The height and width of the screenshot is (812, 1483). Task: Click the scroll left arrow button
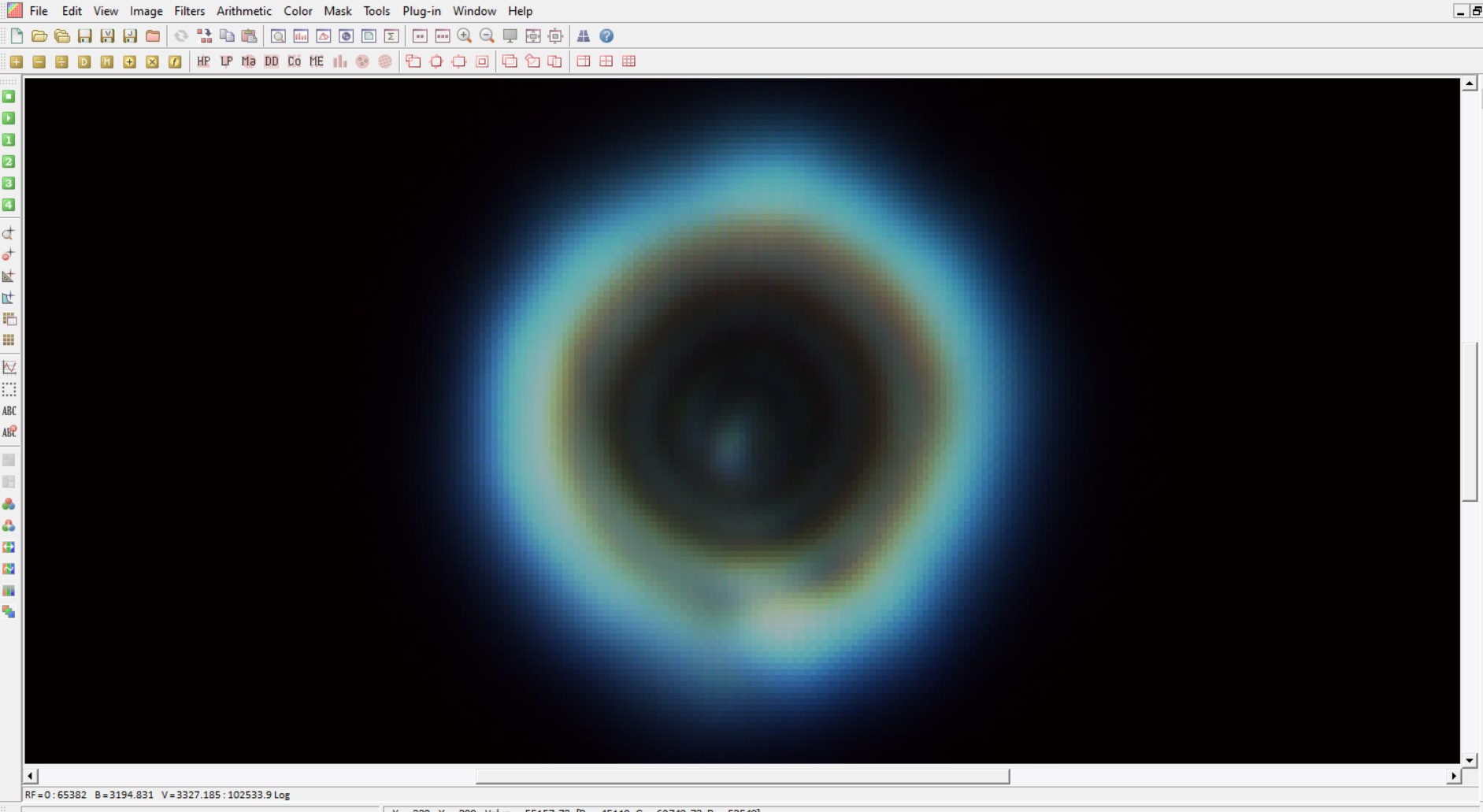pos(31,776)
